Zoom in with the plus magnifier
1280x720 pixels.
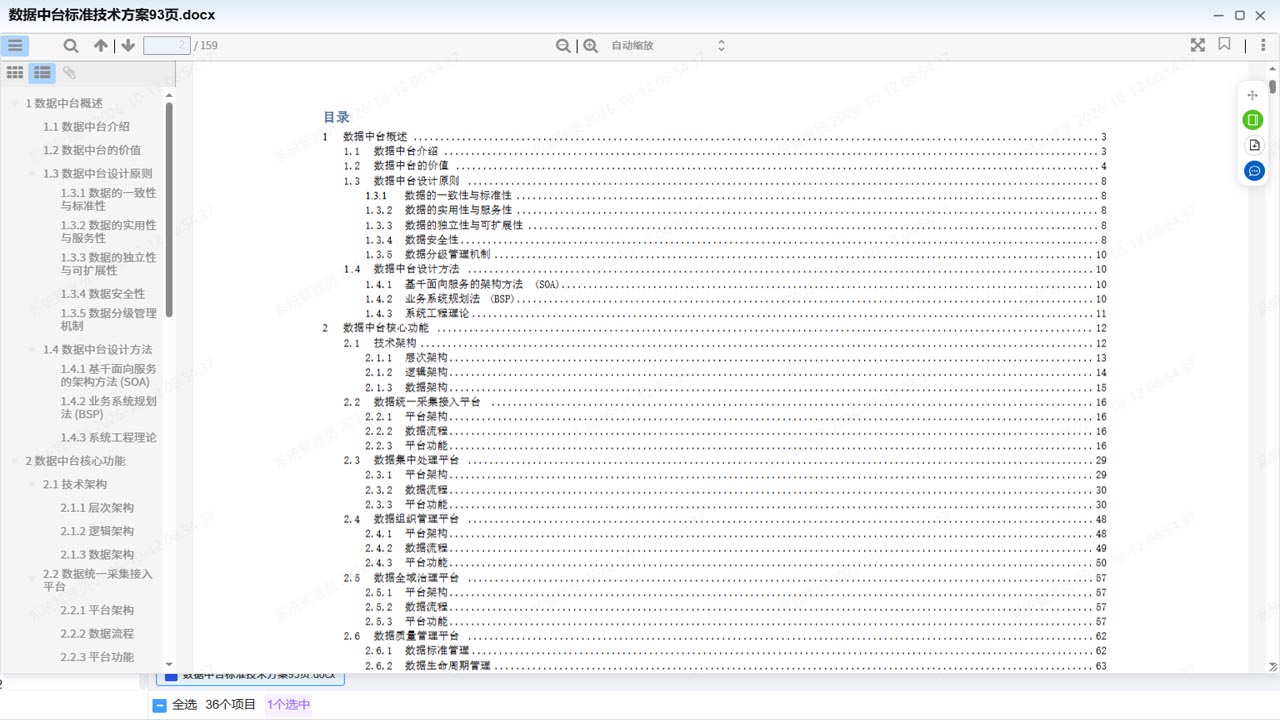[x=591, y=45]
